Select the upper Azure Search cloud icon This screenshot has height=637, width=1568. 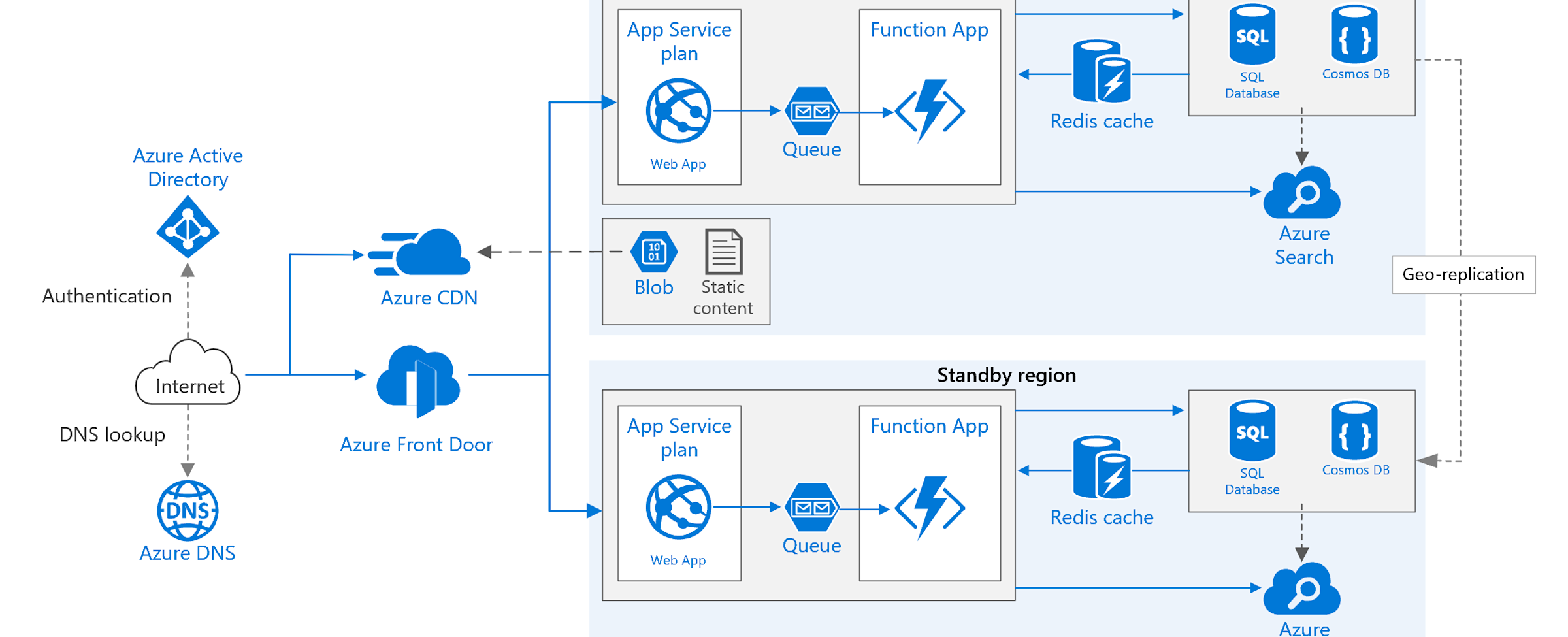tap(1302, 193)
